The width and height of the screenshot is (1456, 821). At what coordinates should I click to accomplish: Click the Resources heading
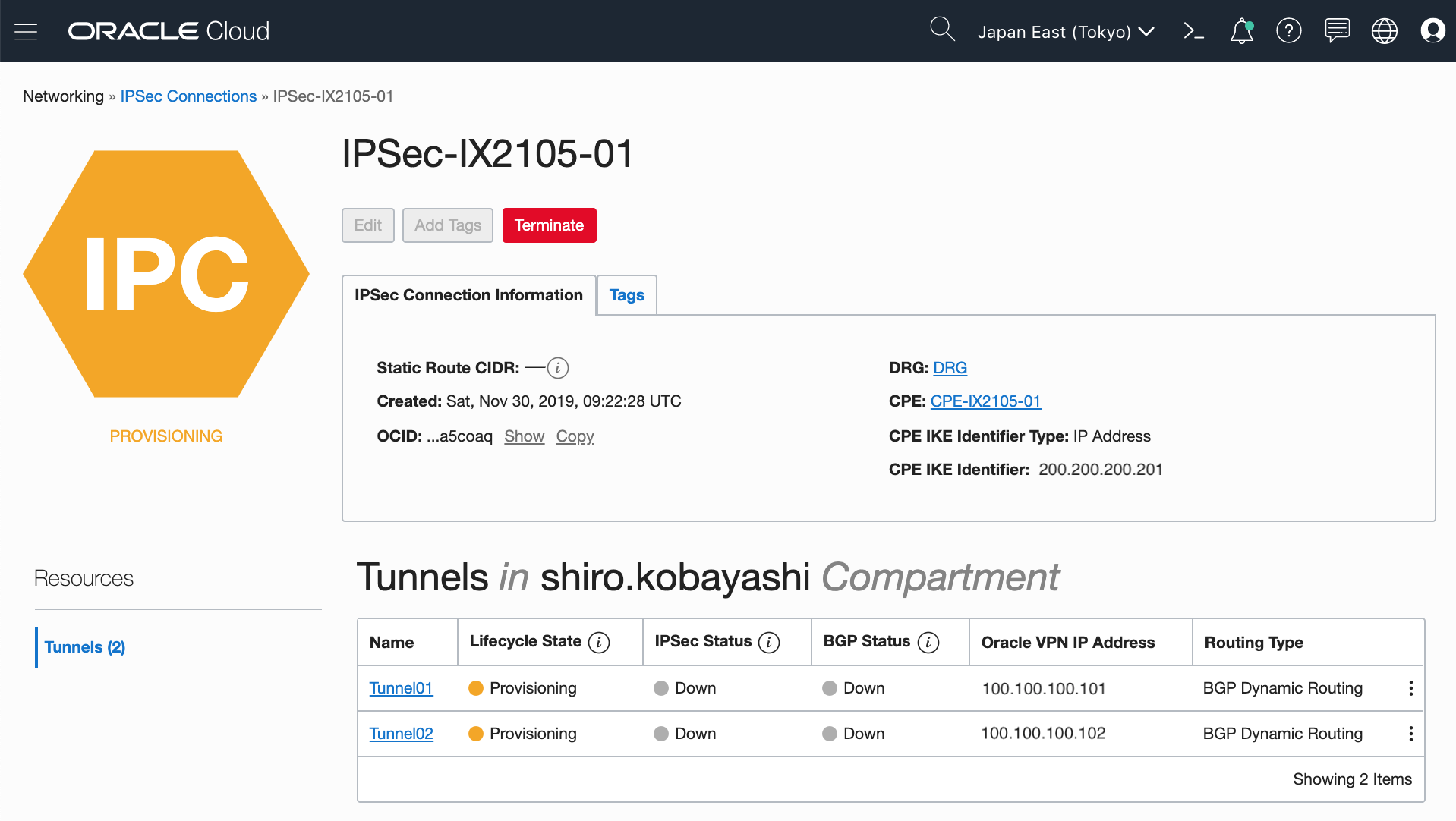(84, 579)
